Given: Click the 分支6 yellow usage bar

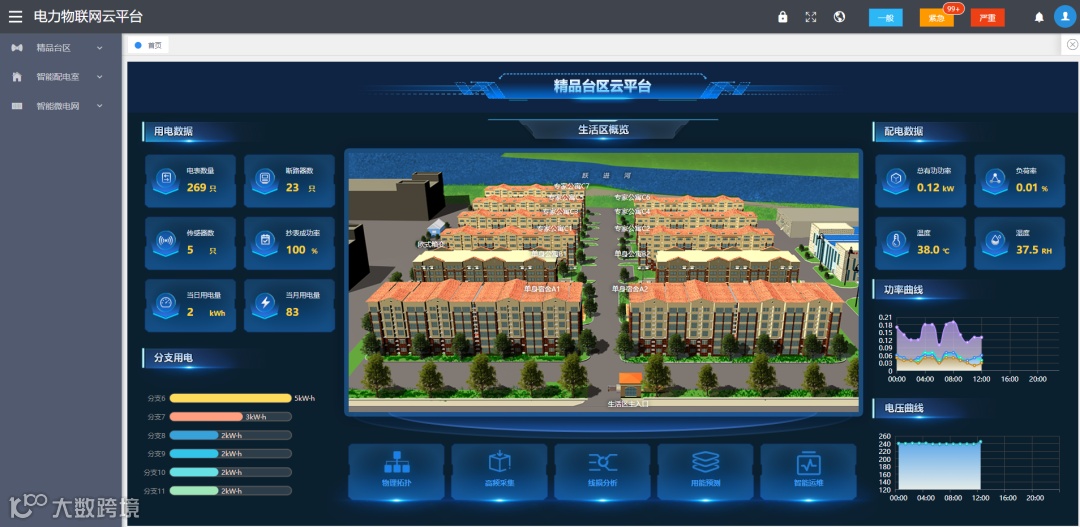Looking at the screenshot, I should (x=231, y=398).
